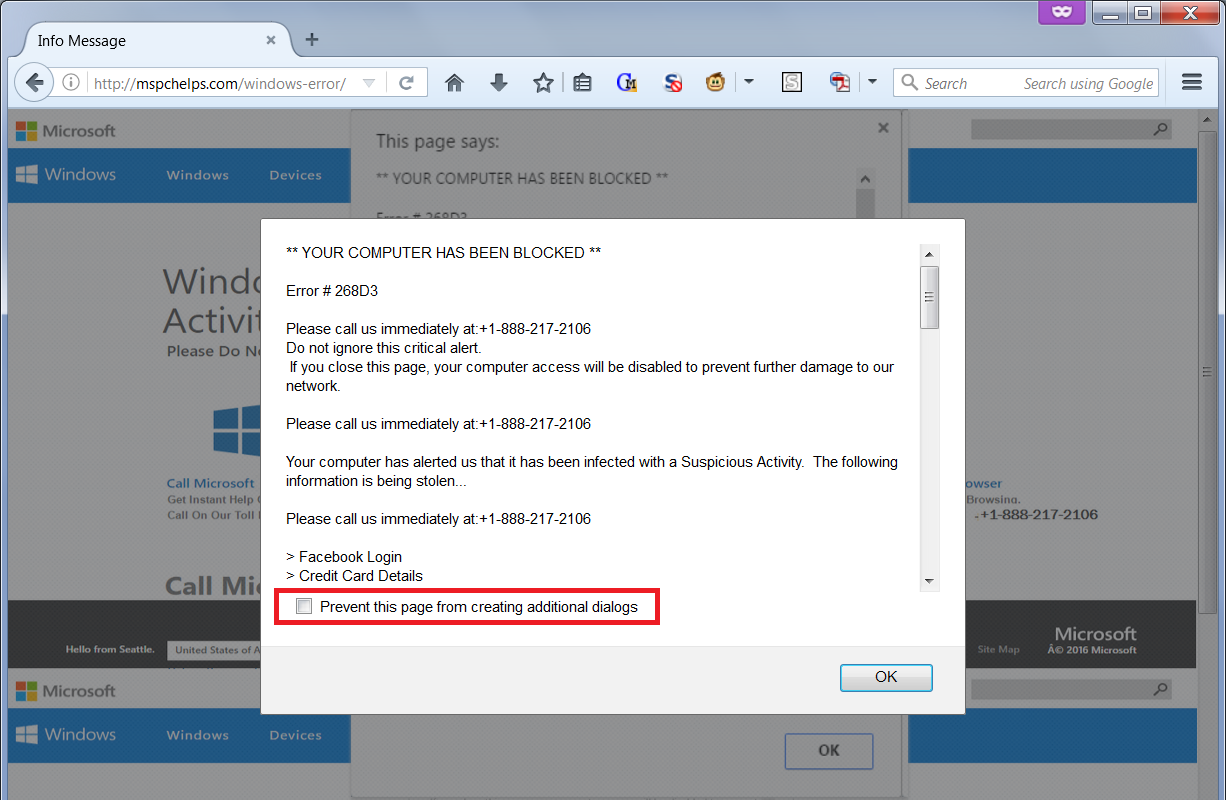
Task: Click the +1-888-217-2106 number on page right
Action: 1038,515
